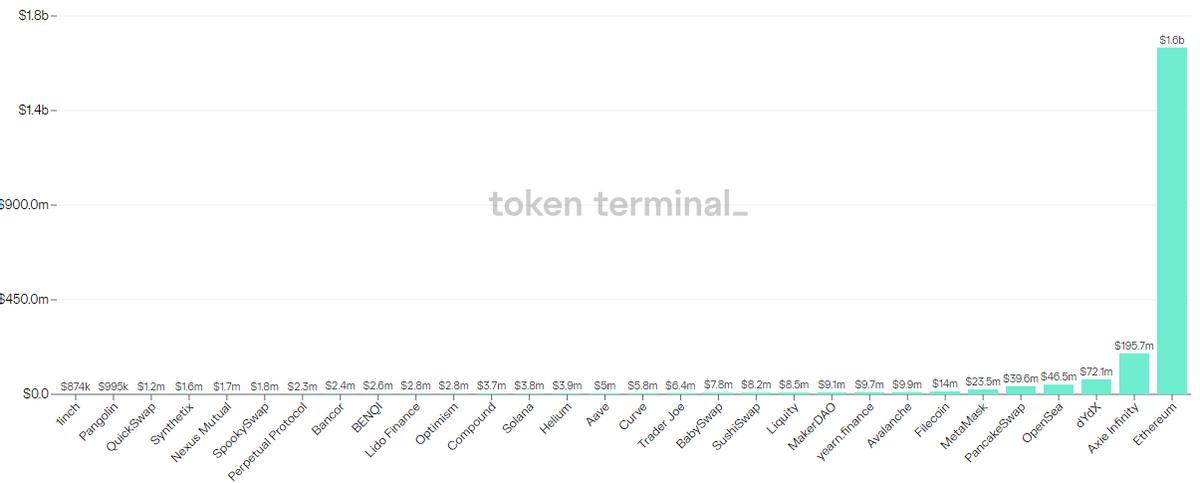Viewport: 1200px width, 483px height.
Task: Select the OpenSea bar
Action: click(1058, 389)
